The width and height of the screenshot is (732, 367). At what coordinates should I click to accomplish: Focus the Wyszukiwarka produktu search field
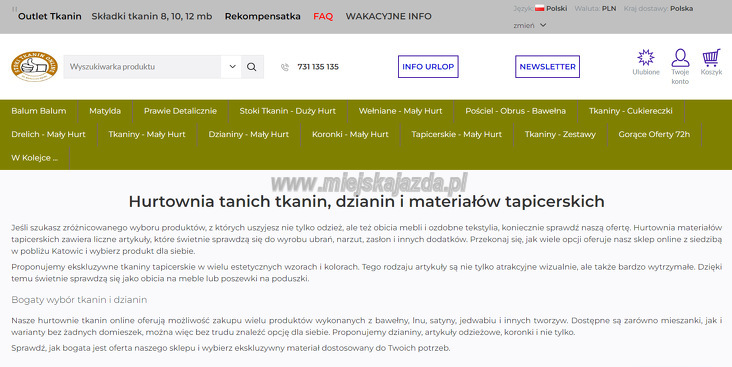coord(142,67)
